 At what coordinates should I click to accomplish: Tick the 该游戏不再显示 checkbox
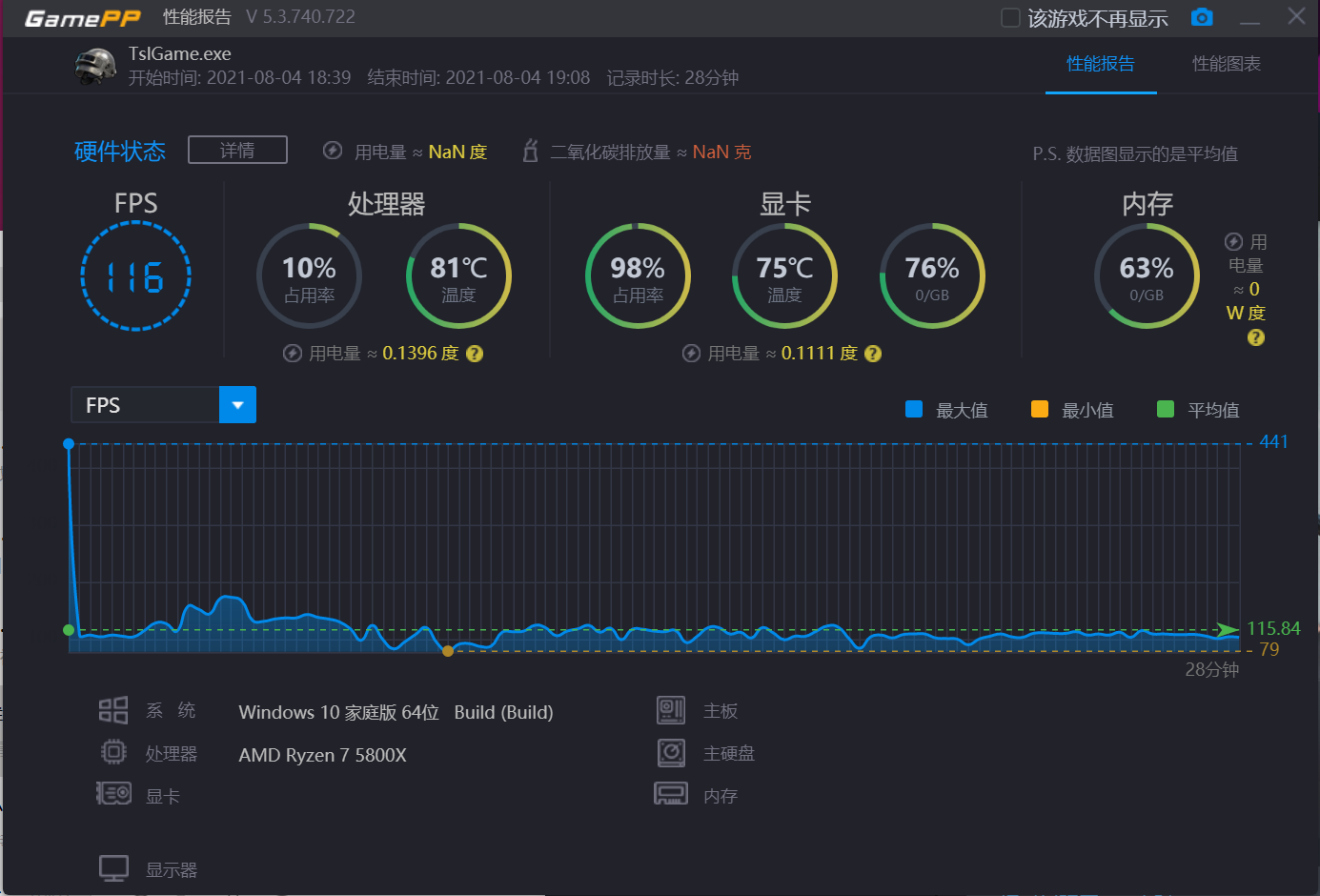(x=1010, y=18)
